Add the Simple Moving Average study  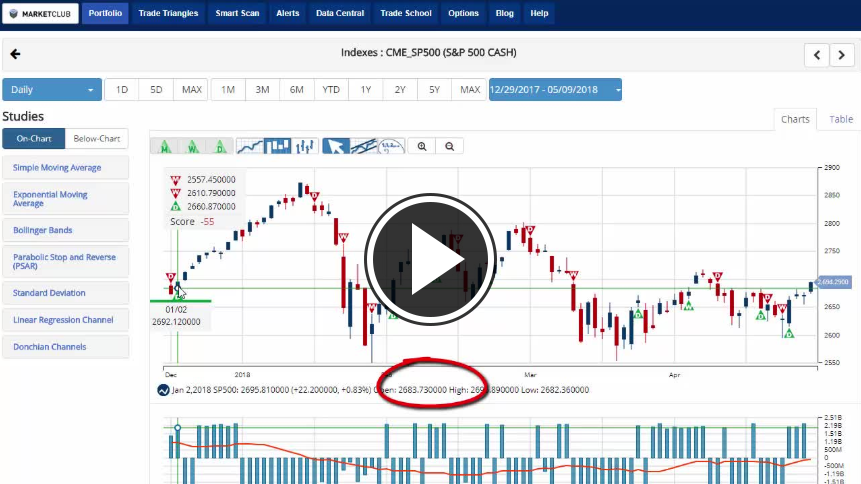(x=65, y=168)
